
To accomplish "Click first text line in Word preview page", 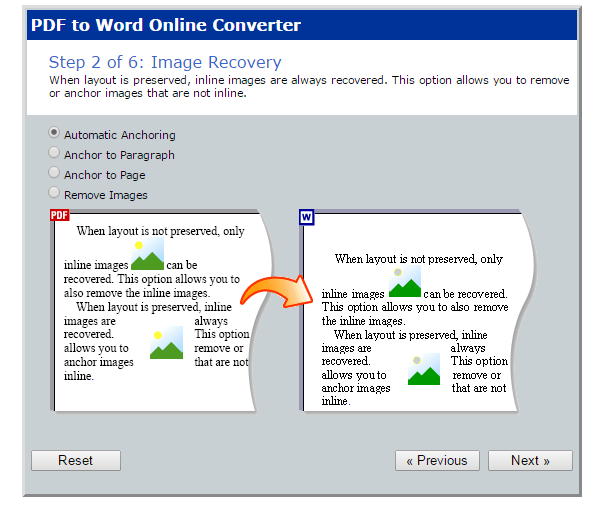I will [x=418, y=259].
